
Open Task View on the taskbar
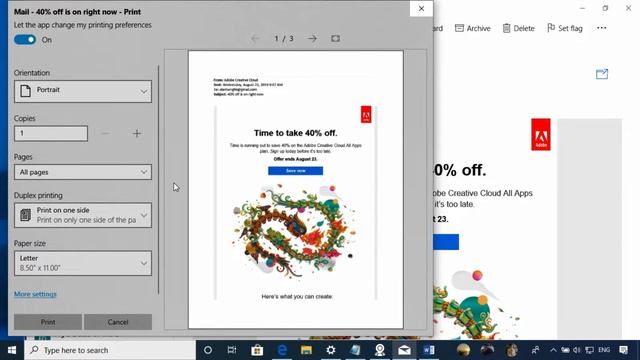click(232, 350)
